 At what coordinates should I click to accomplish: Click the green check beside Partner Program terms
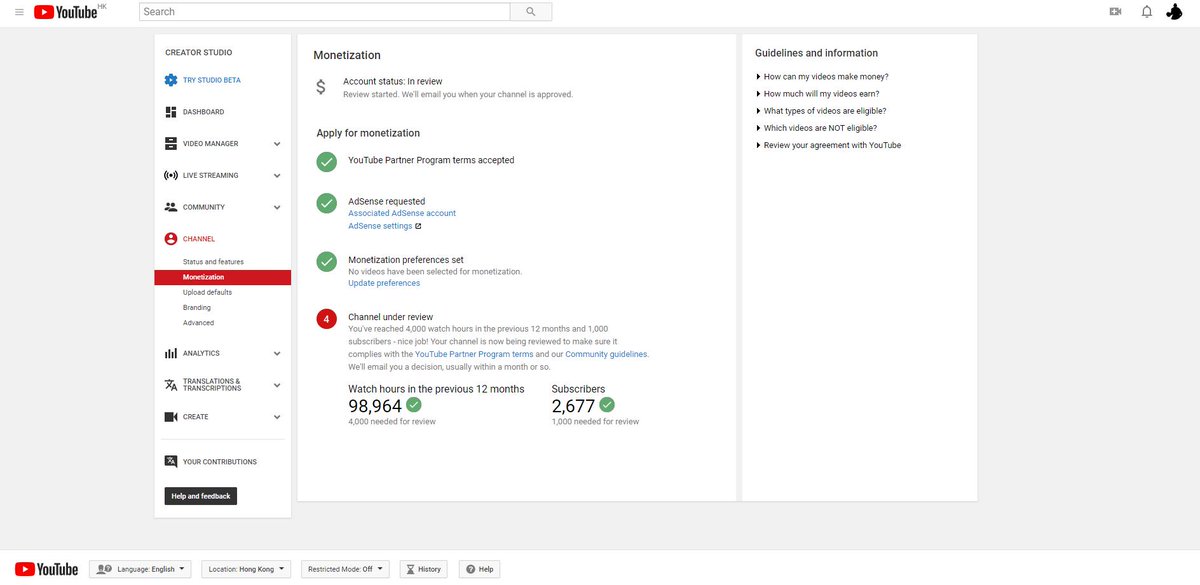[326, 161]
